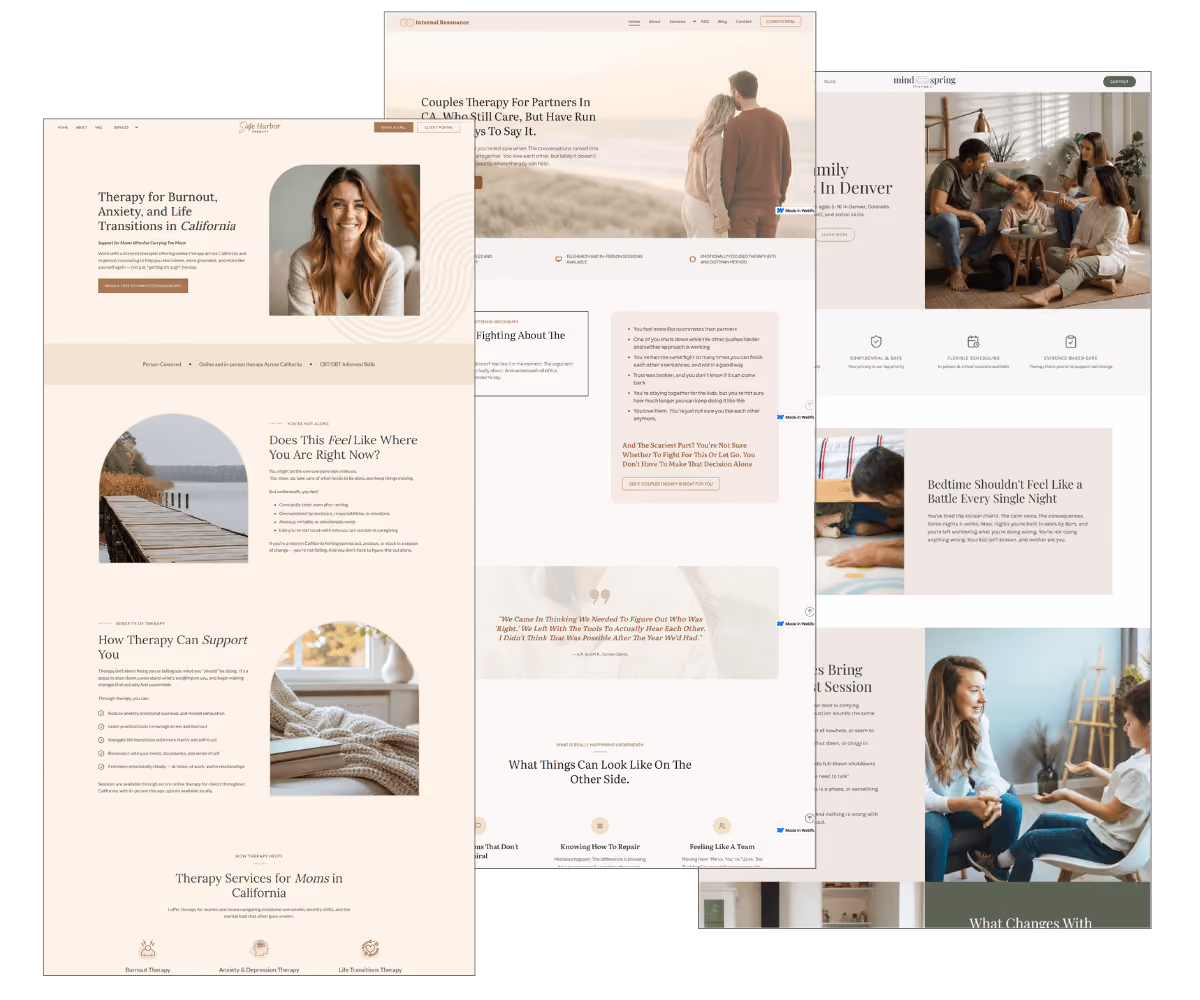
Task: Click the quotation mark icon above testimonial
Action: pos(600,597)
